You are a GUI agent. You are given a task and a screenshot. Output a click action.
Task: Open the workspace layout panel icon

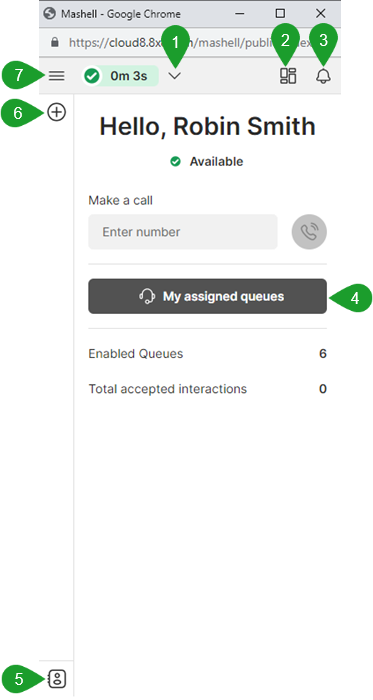click(x=288, y=75)
